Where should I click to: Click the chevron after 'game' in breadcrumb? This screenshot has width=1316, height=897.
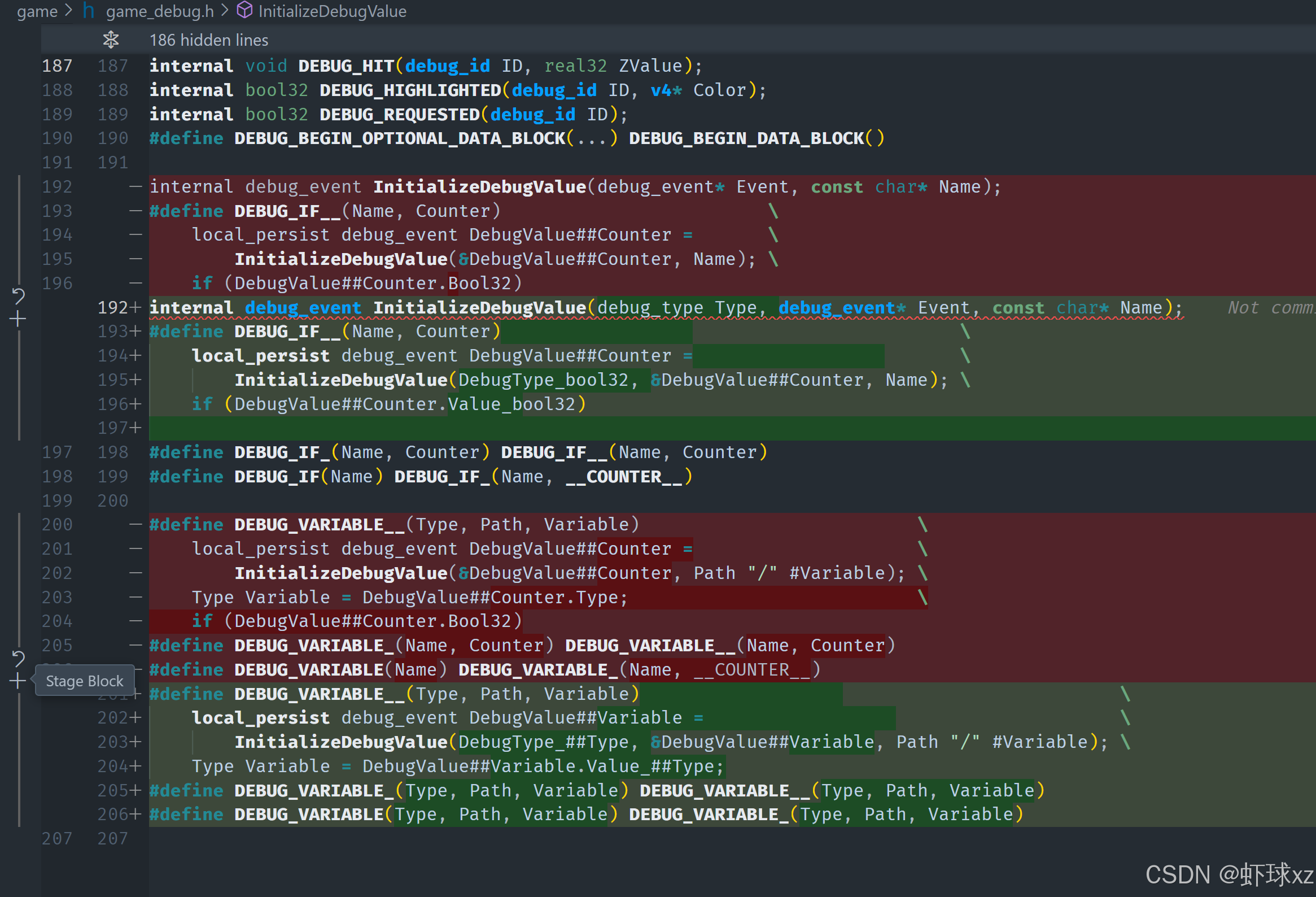click(68, 11)
